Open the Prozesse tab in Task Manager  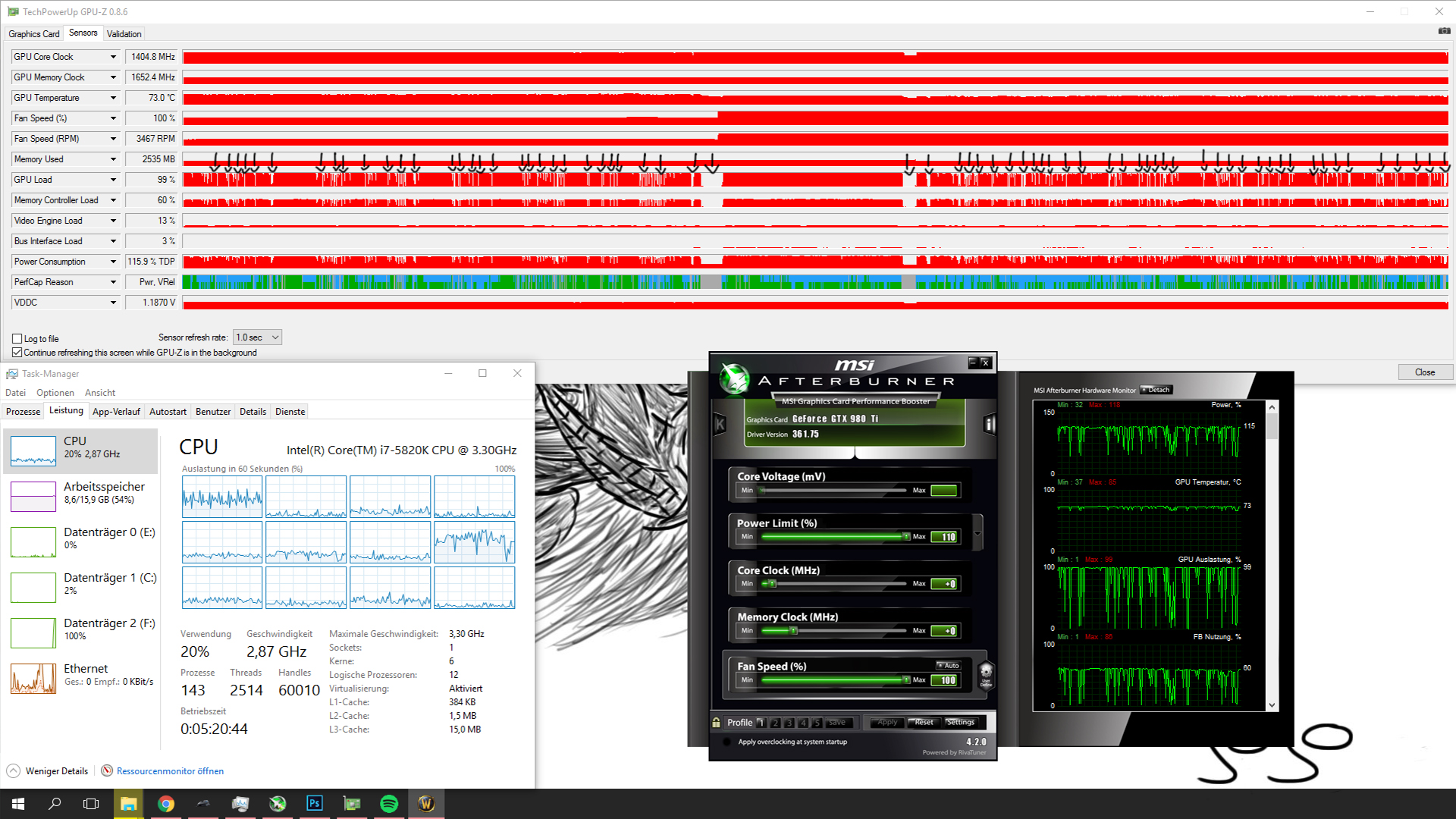pos(23,412)
